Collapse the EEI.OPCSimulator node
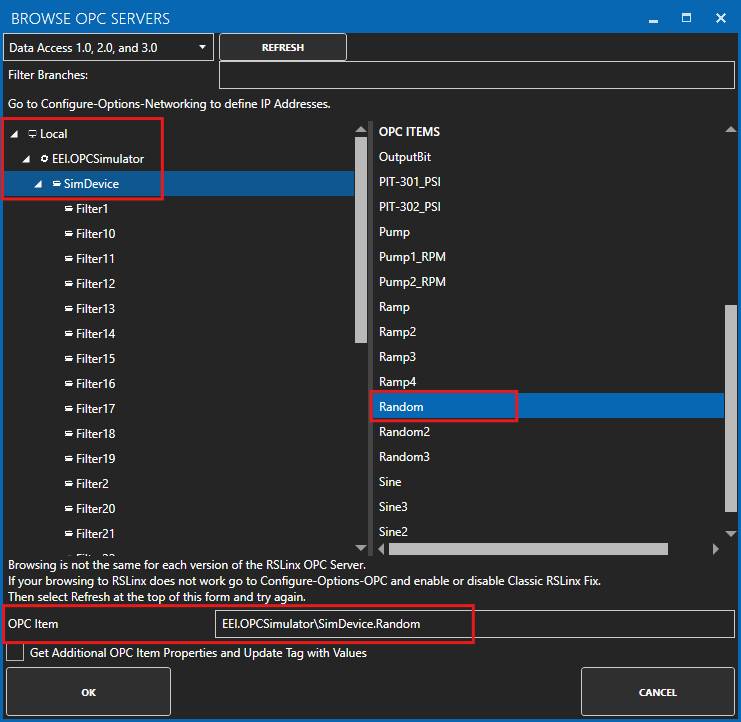This screenshot has width=741, height=722. click(x=27, y=159)
